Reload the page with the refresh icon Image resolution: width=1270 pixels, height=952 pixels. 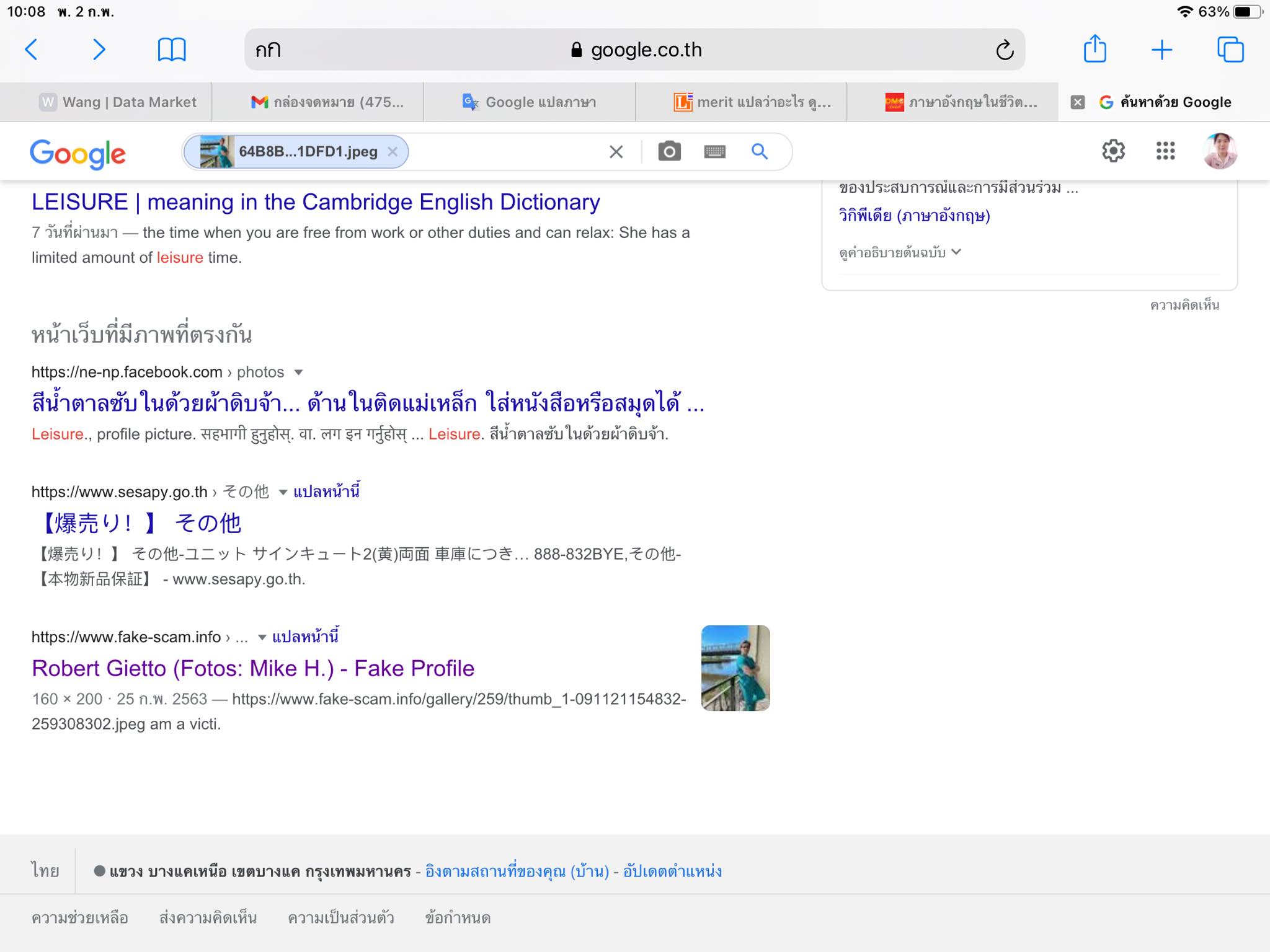pyautogui.click(x=1005, y=50)
